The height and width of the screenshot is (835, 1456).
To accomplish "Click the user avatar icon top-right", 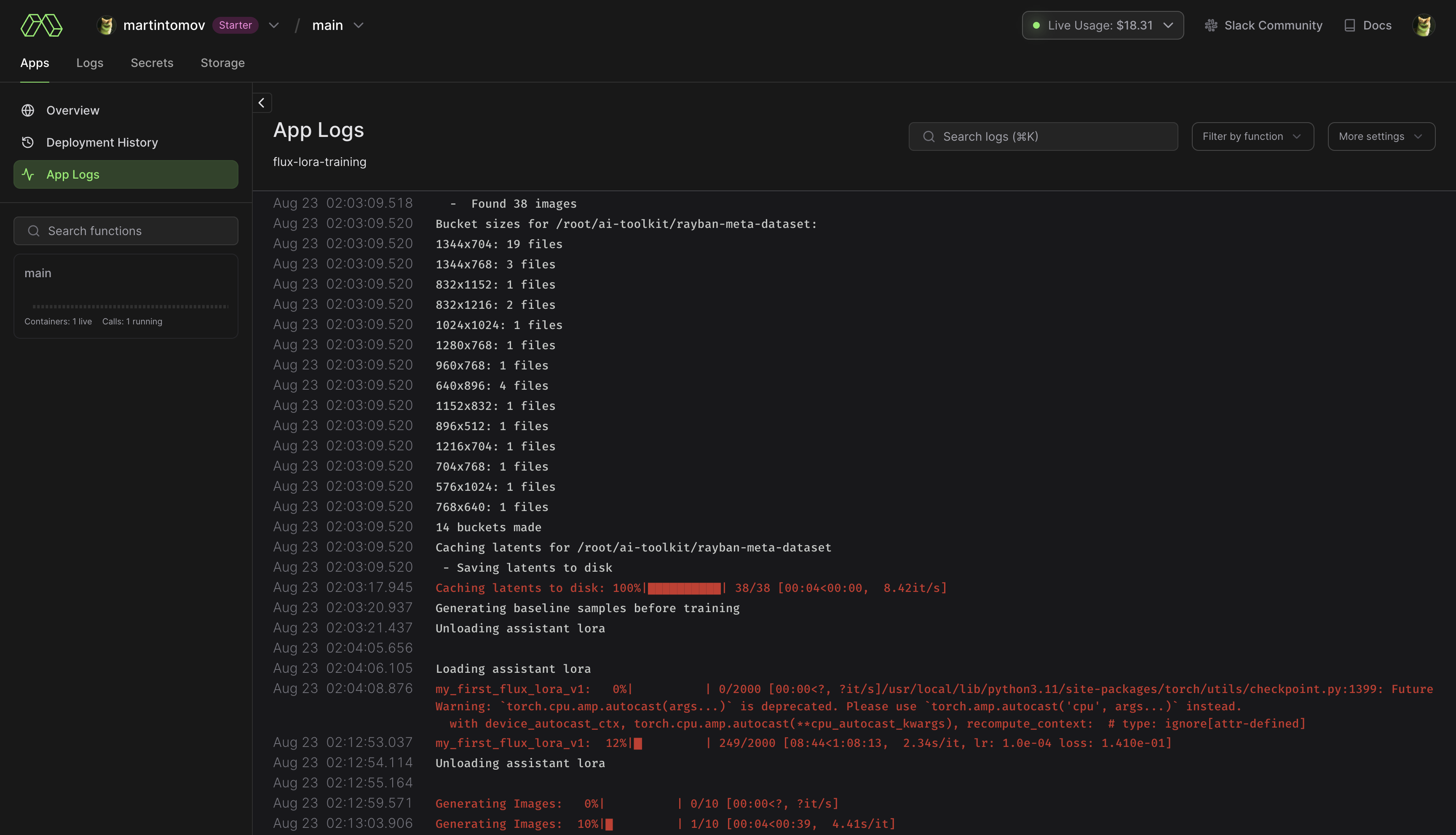I will [1424, 25].
